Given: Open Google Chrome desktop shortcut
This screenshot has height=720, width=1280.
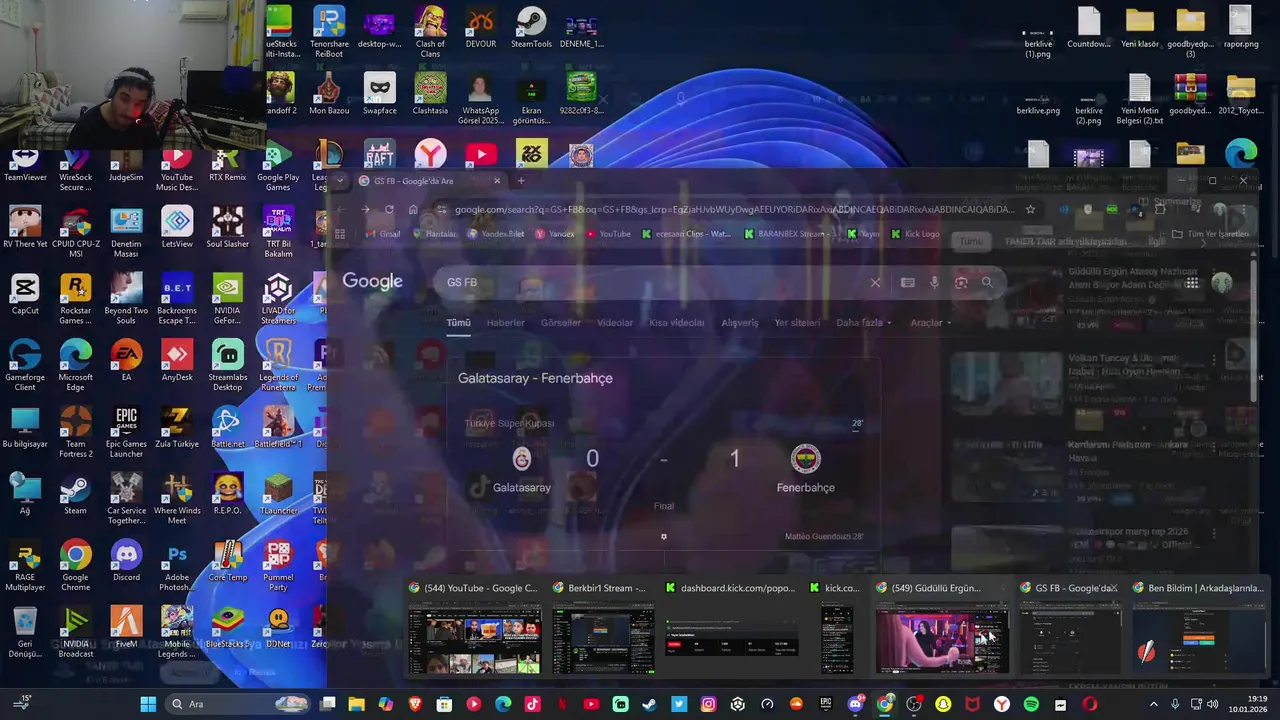Looking at the screenshot, I should coord(75,566).
